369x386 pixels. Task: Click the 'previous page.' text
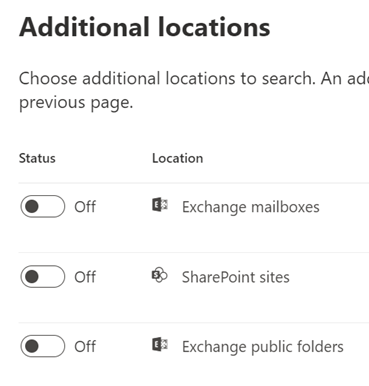76,102
